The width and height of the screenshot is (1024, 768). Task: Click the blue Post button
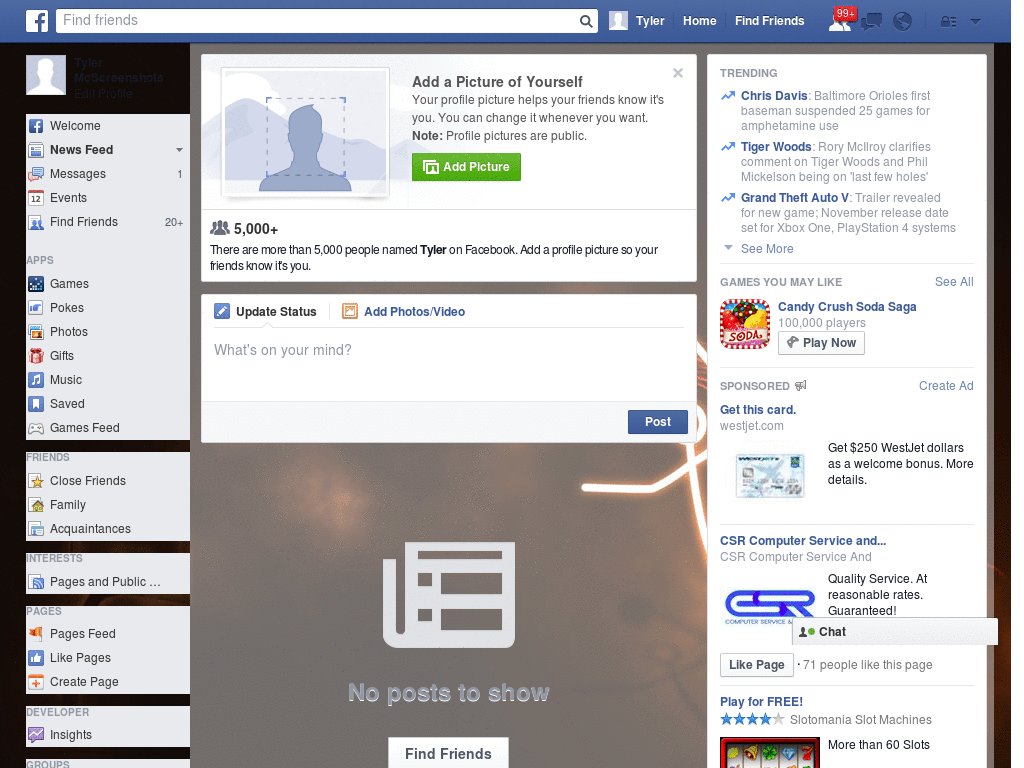point(658,422)
